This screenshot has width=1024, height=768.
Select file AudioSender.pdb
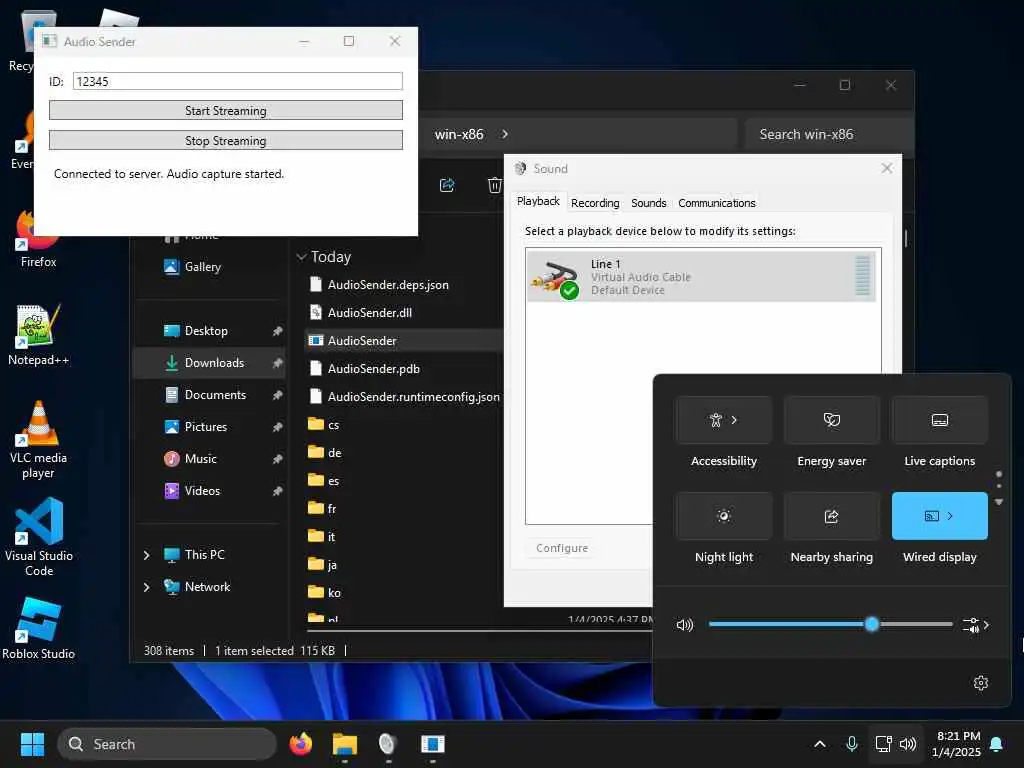click(x=374, y=369)
